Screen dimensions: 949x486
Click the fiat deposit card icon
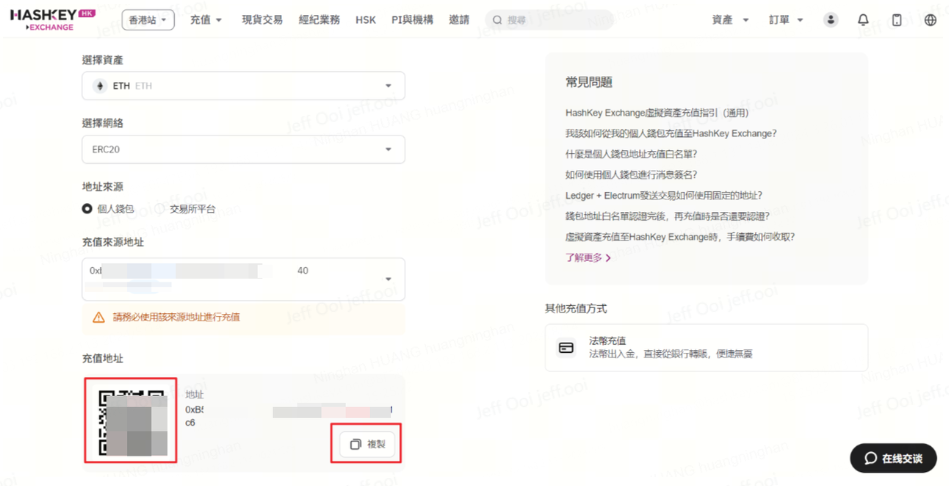(x=567, y=348)
